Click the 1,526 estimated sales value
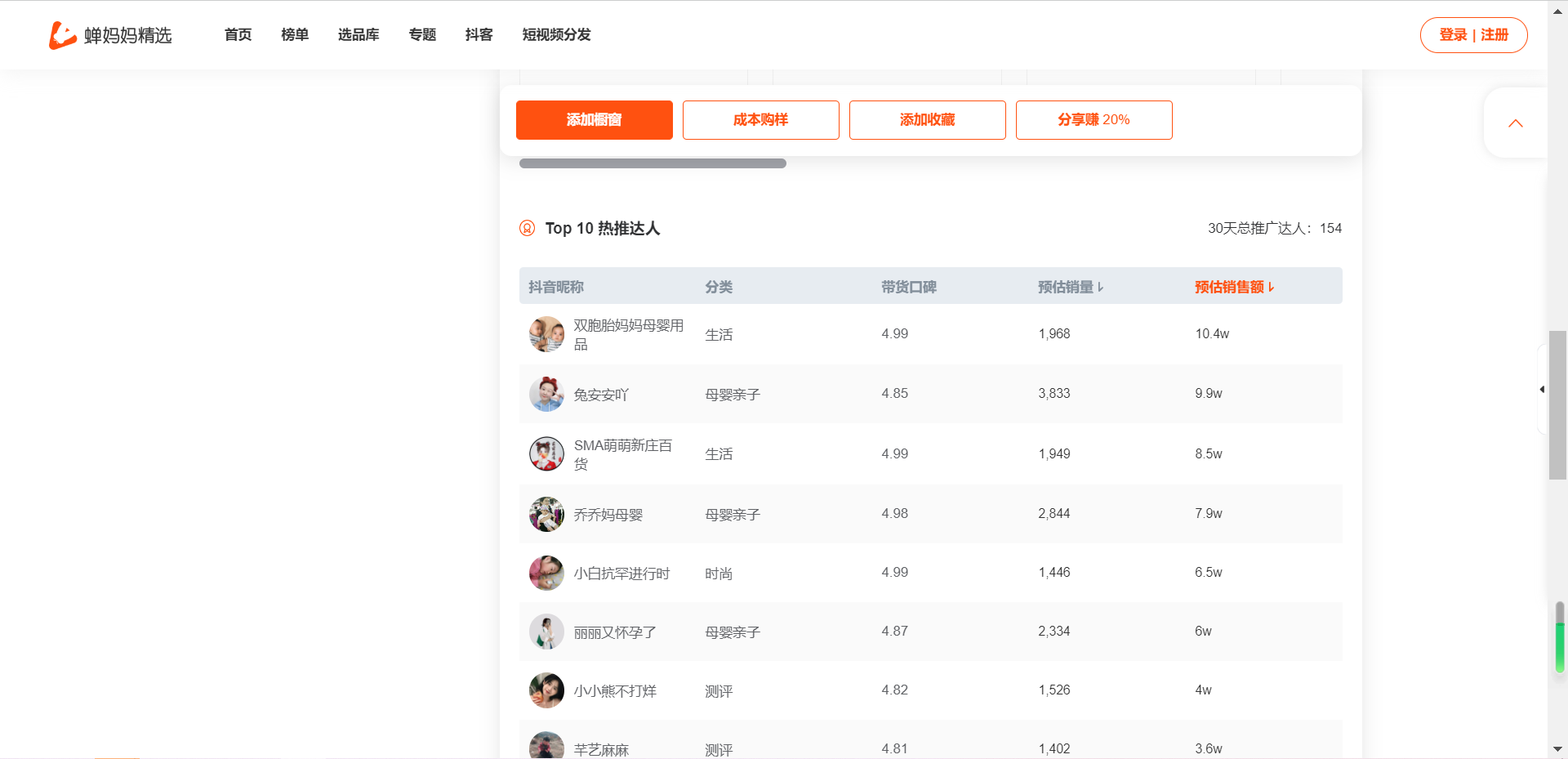 tap(1054, 690)
